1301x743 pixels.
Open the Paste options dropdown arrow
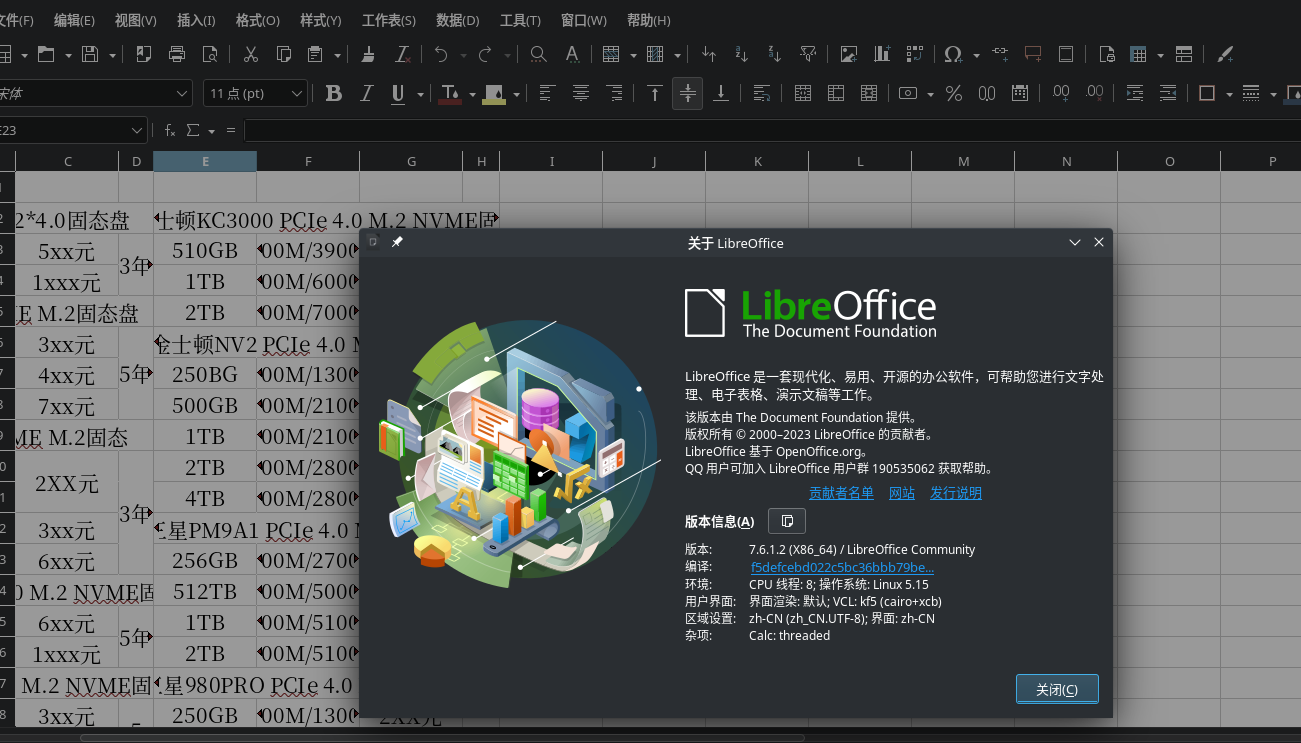click(337, 54)
